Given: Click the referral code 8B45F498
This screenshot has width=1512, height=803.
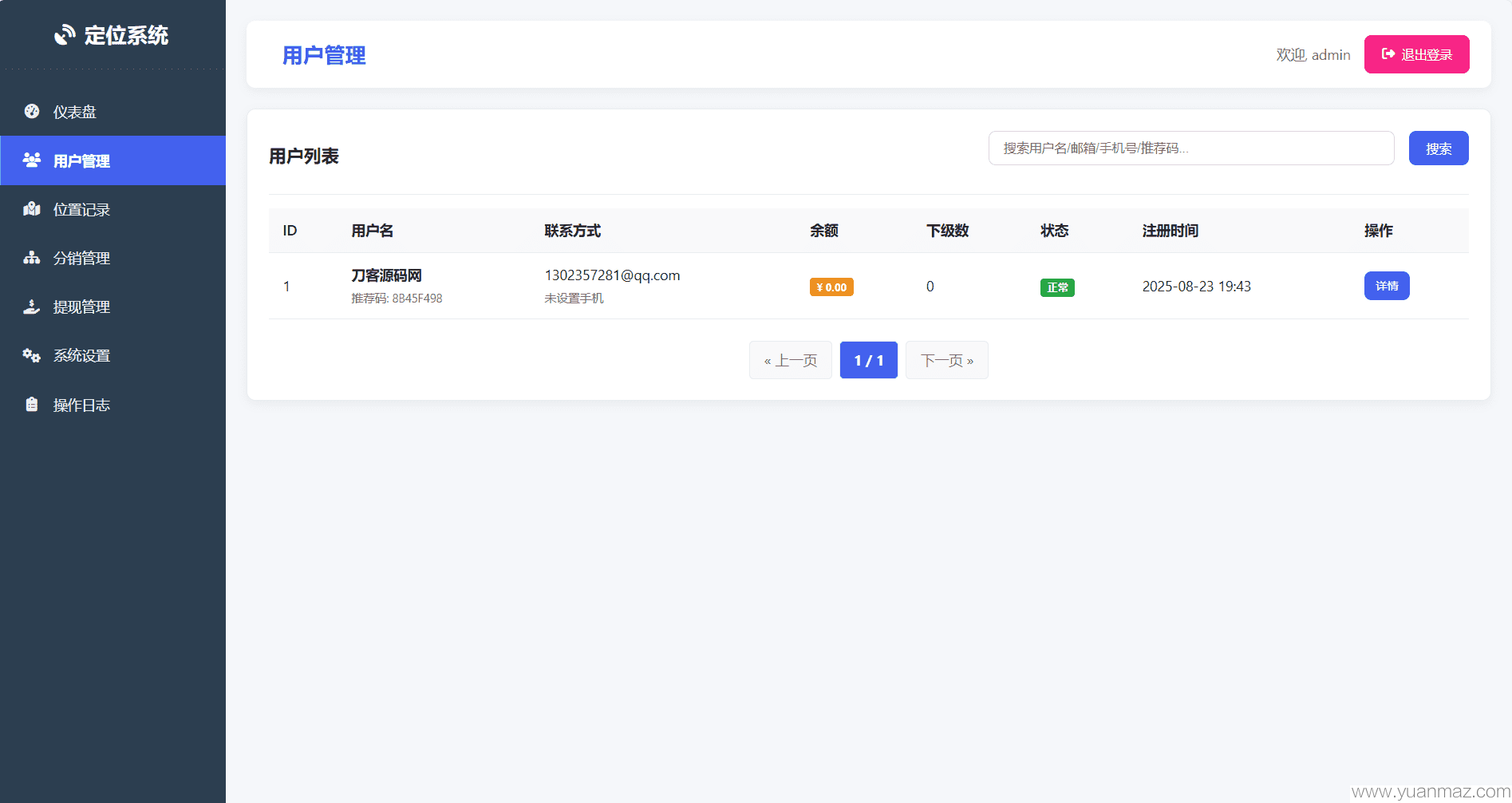Looking at the screenshot, I should coord(416,299).
